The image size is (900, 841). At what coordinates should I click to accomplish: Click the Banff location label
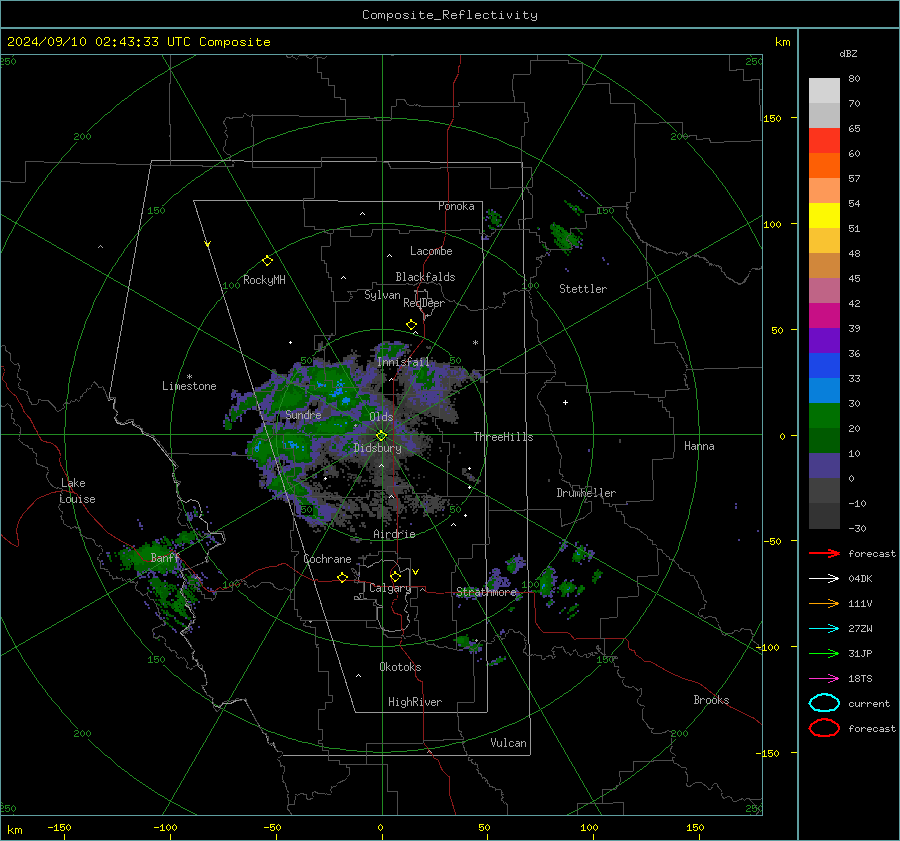point(165,558)
